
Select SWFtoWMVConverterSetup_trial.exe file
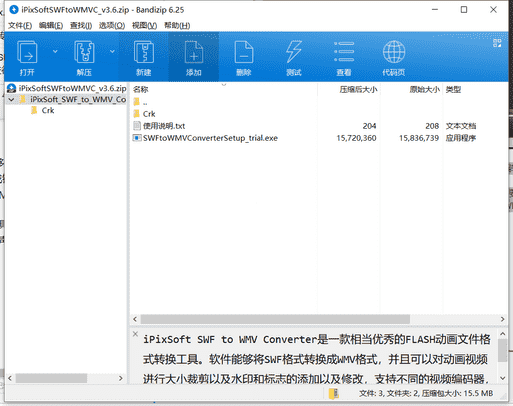205,138
